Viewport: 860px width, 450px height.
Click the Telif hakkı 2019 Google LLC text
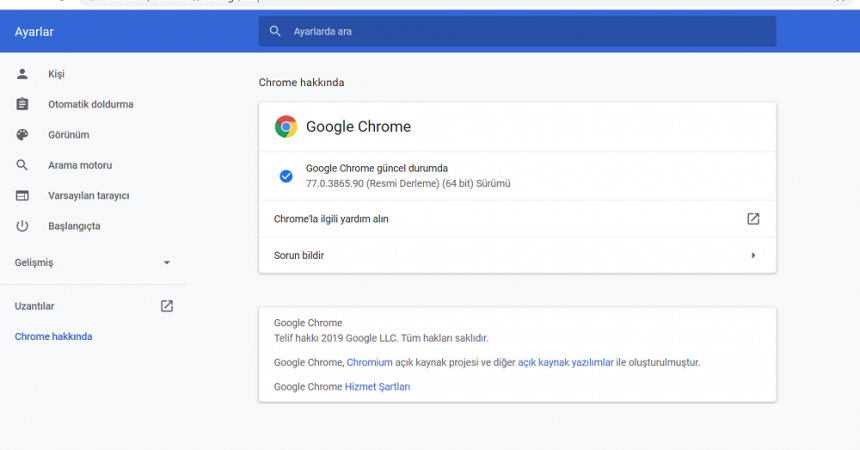381,338
